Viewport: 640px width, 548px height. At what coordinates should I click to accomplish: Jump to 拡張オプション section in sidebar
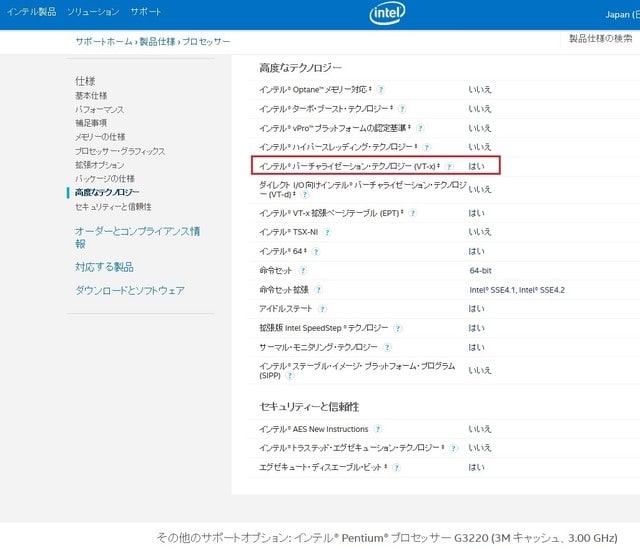click(100, 165)
